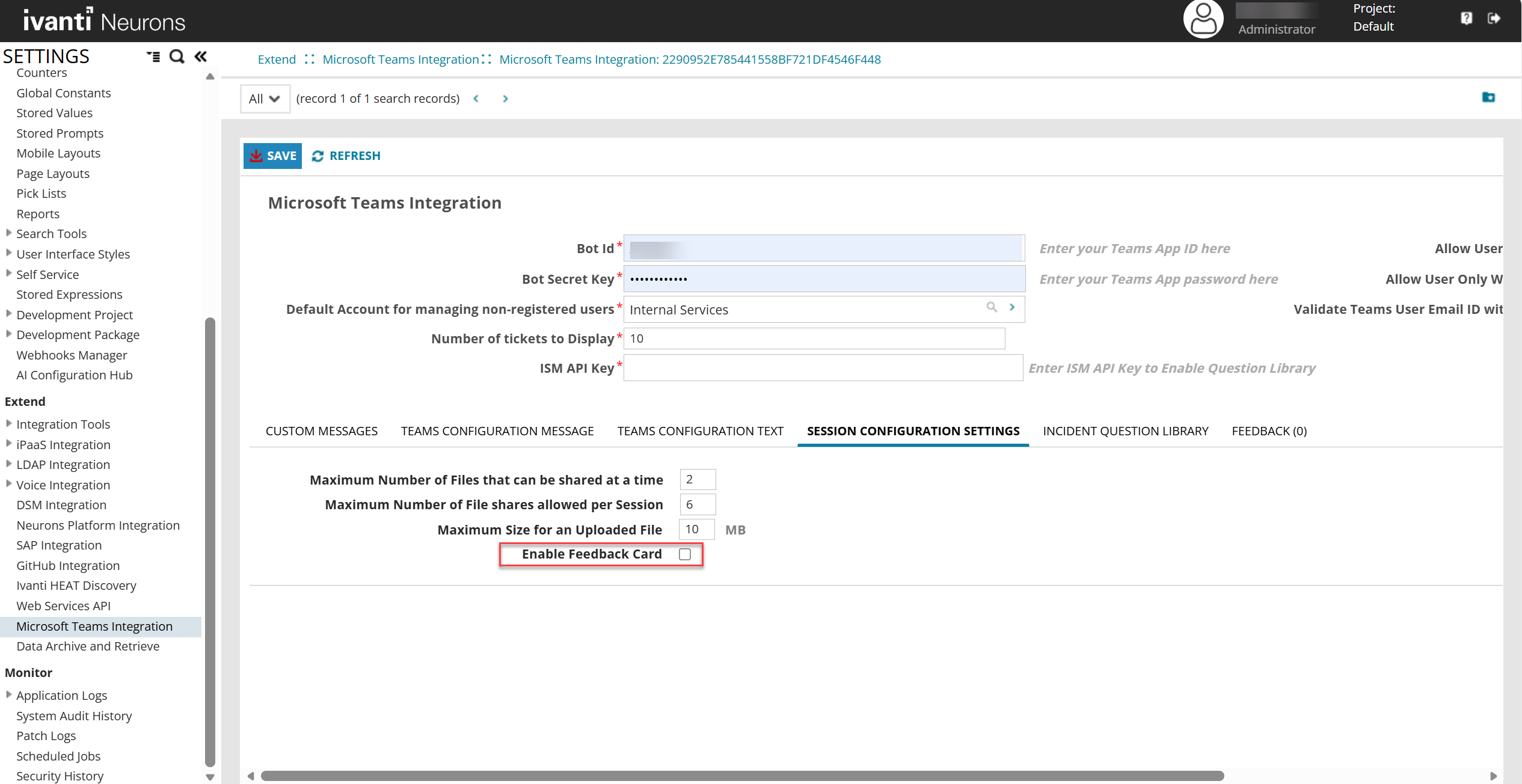Screen dimensions: 1522x784
Task: Open the help icon in header
Action: click(1466, 18)
